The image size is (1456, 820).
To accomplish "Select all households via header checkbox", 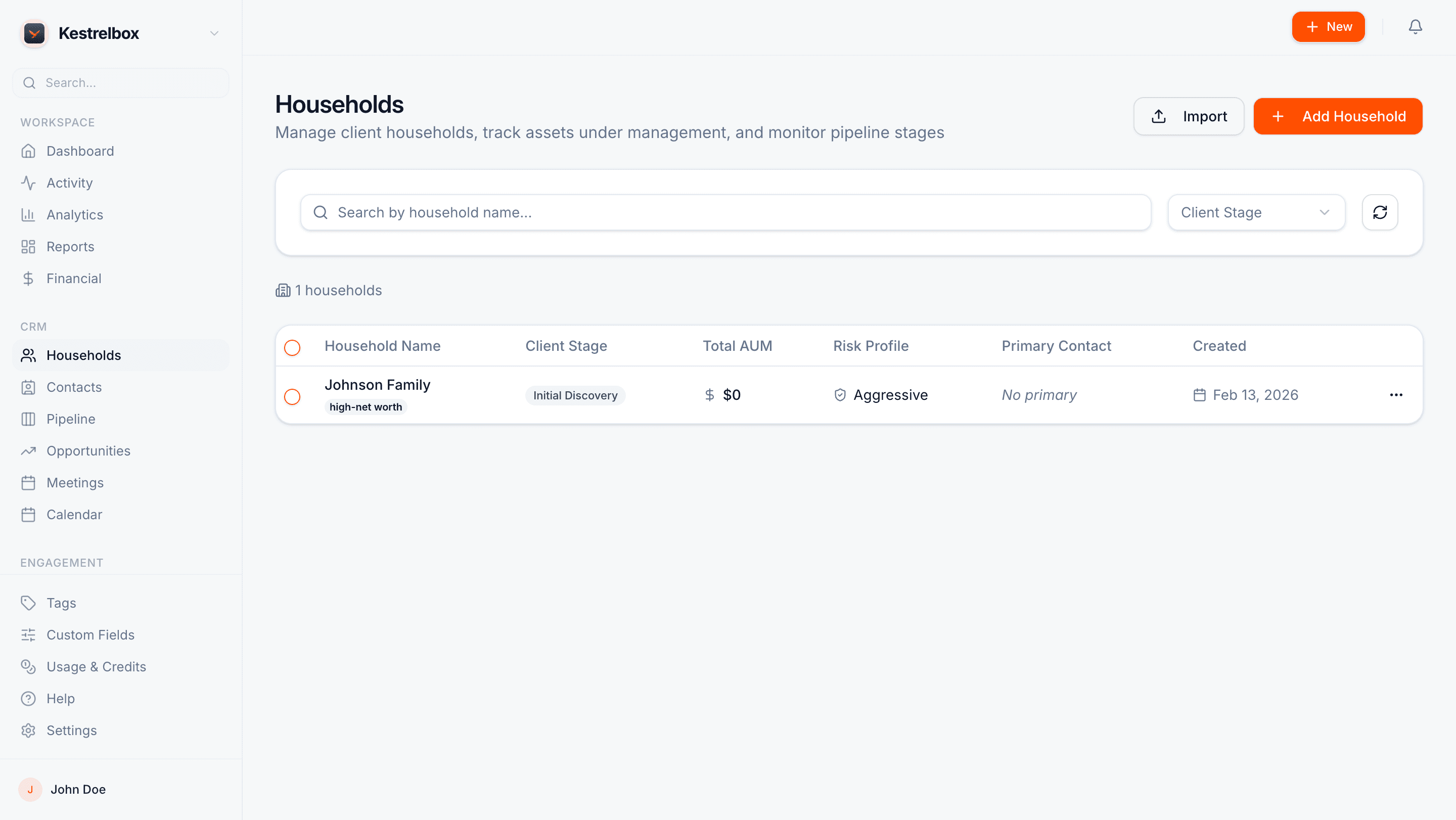I will (x=292, y=347).
